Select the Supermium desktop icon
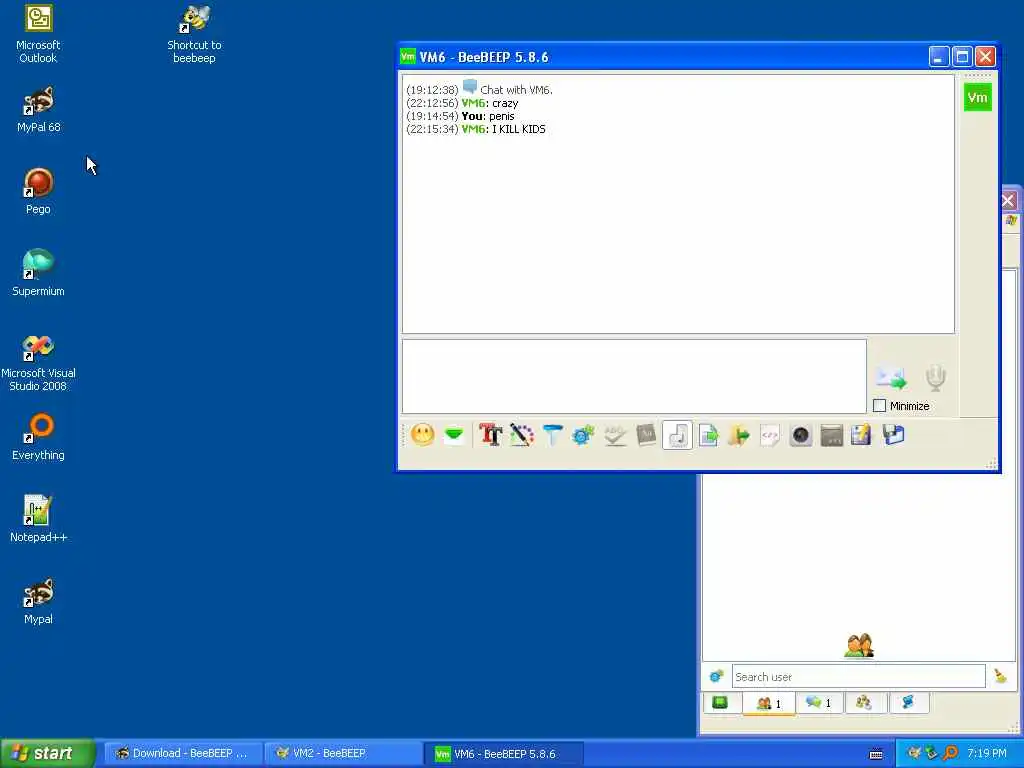 [38, 273]
